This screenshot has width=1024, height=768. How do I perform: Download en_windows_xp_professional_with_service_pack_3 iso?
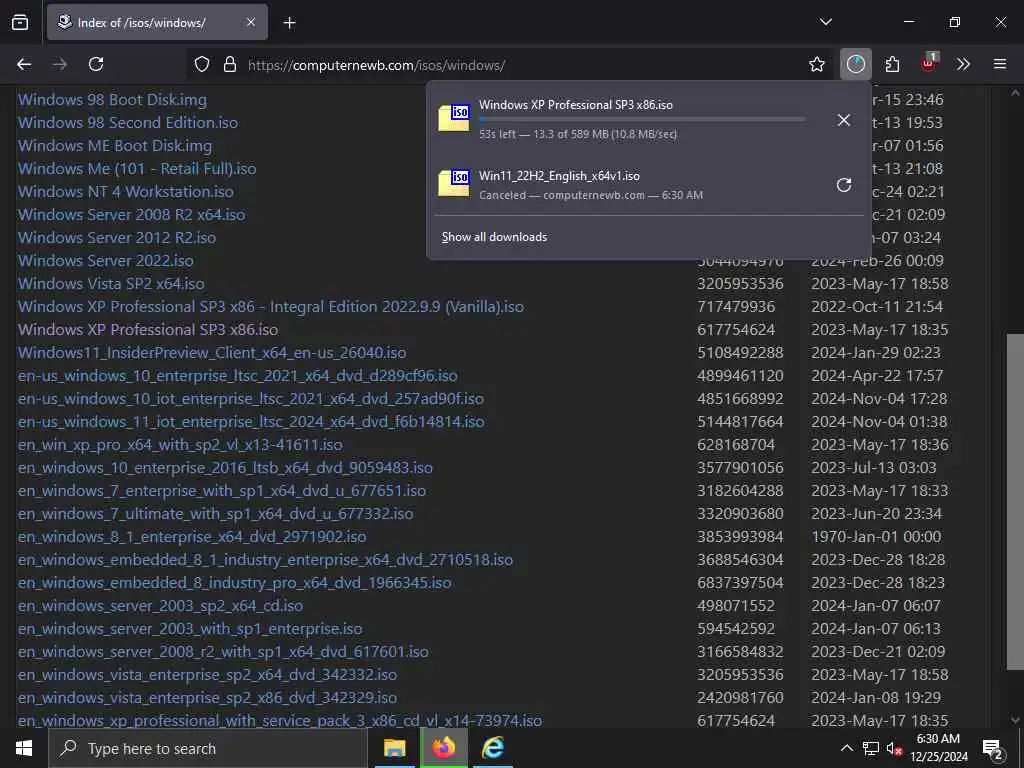pyautogui.click(x=280, y=721)
